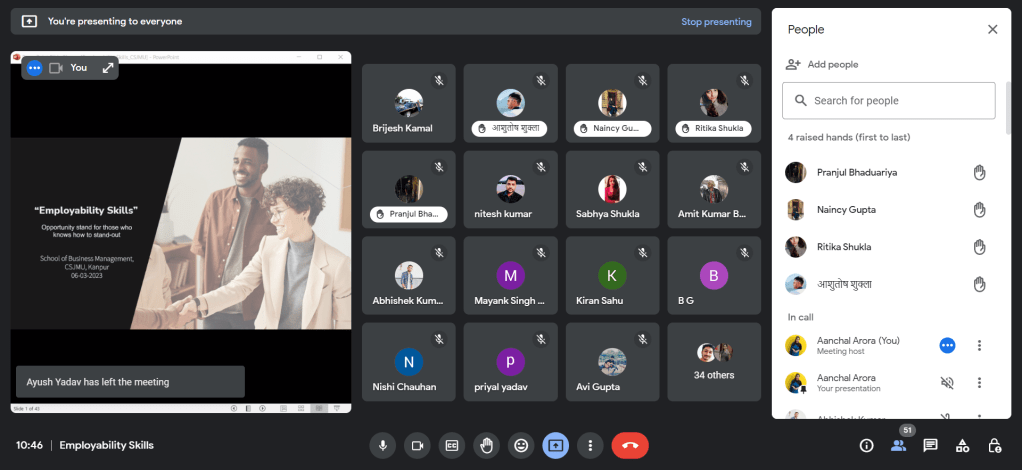The height and width of the screenshot is (470, 1022).
Task: Open options menu for Aanchal Arora (You)
Action: [x=979, y=345]
